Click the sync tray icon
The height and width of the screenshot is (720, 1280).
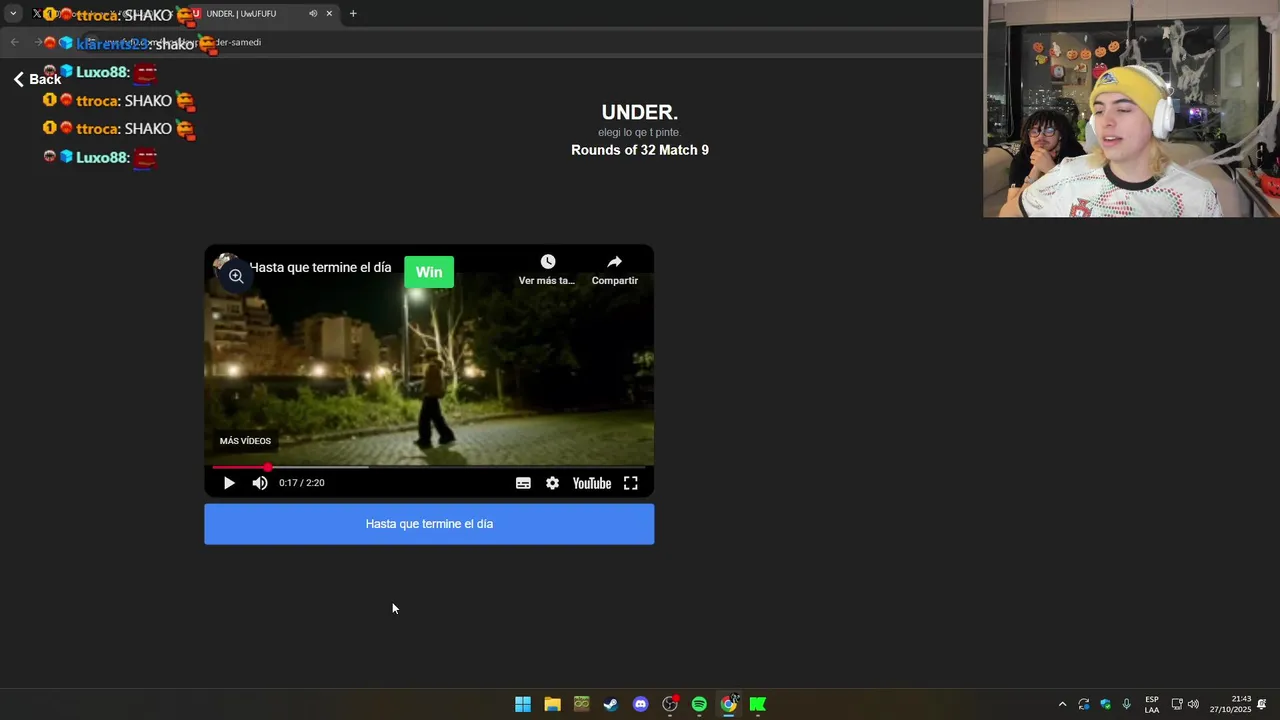coord(1084,704)
